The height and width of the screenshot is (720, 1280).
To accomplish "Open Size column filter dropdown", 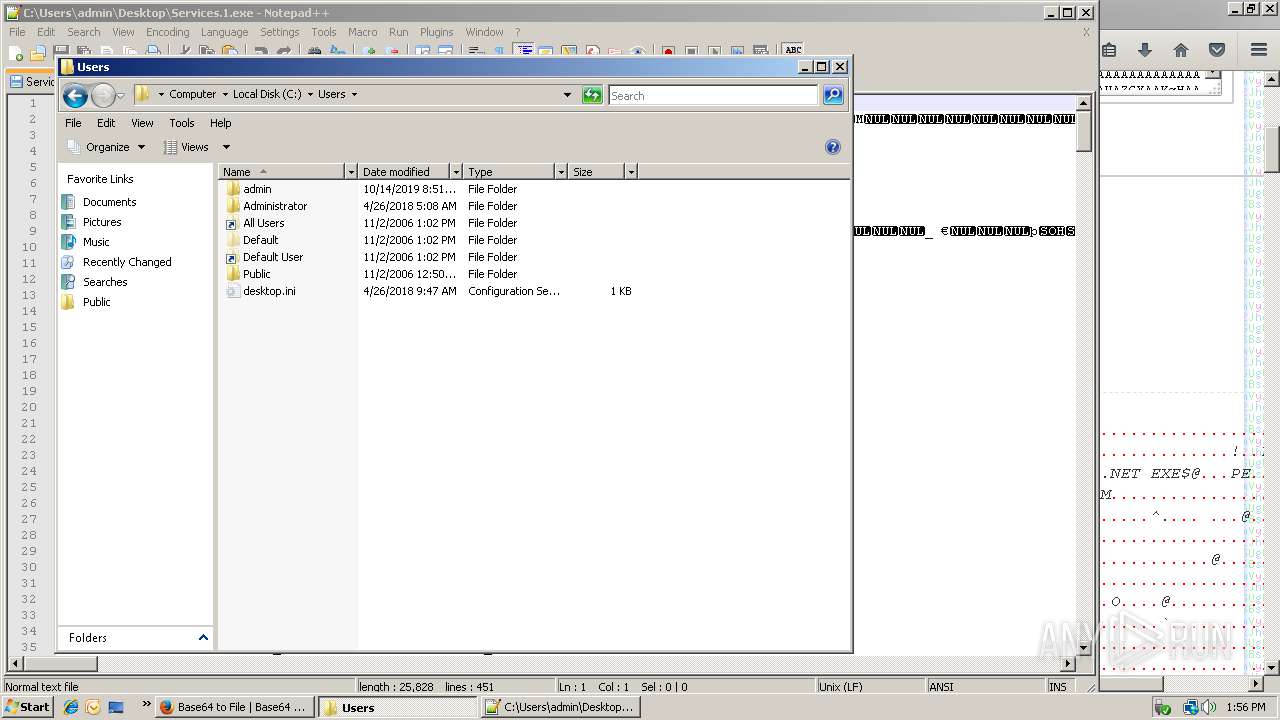I will pyautogui.click(x=631, y=172).
